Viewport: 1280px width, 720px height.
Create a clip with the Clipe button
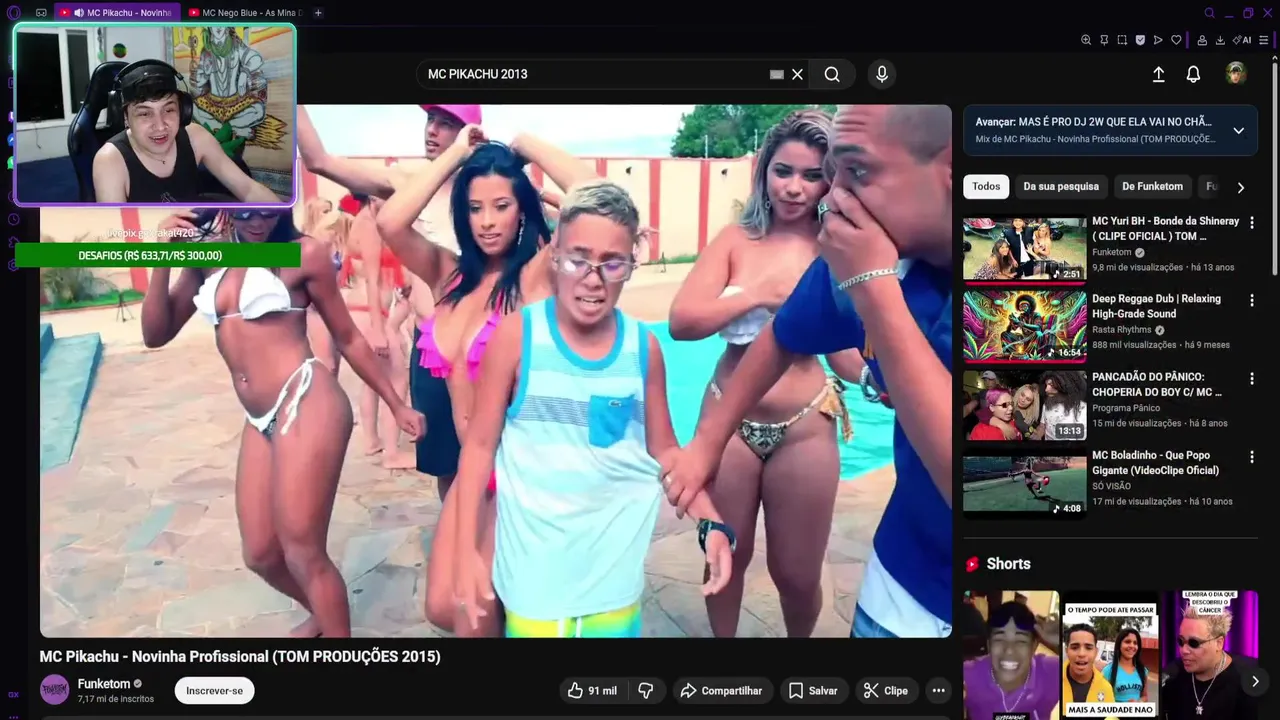tap(886, 691)
